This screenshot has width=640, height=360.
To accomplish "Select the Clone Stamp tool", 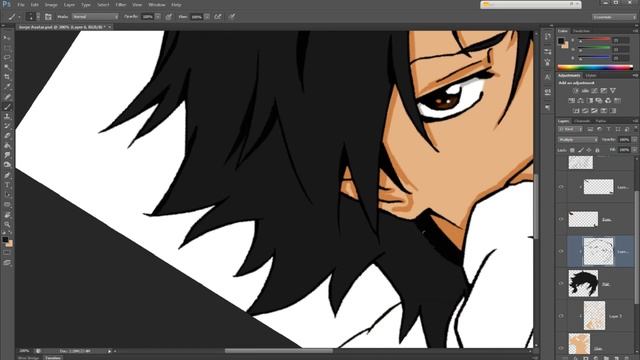I will (x=7, y=117).
